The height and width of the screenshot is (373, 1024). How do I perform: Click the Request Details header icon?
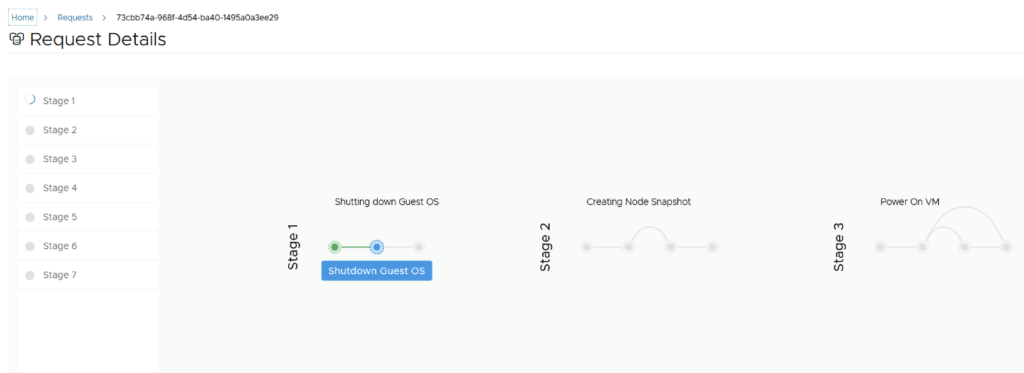17,40
